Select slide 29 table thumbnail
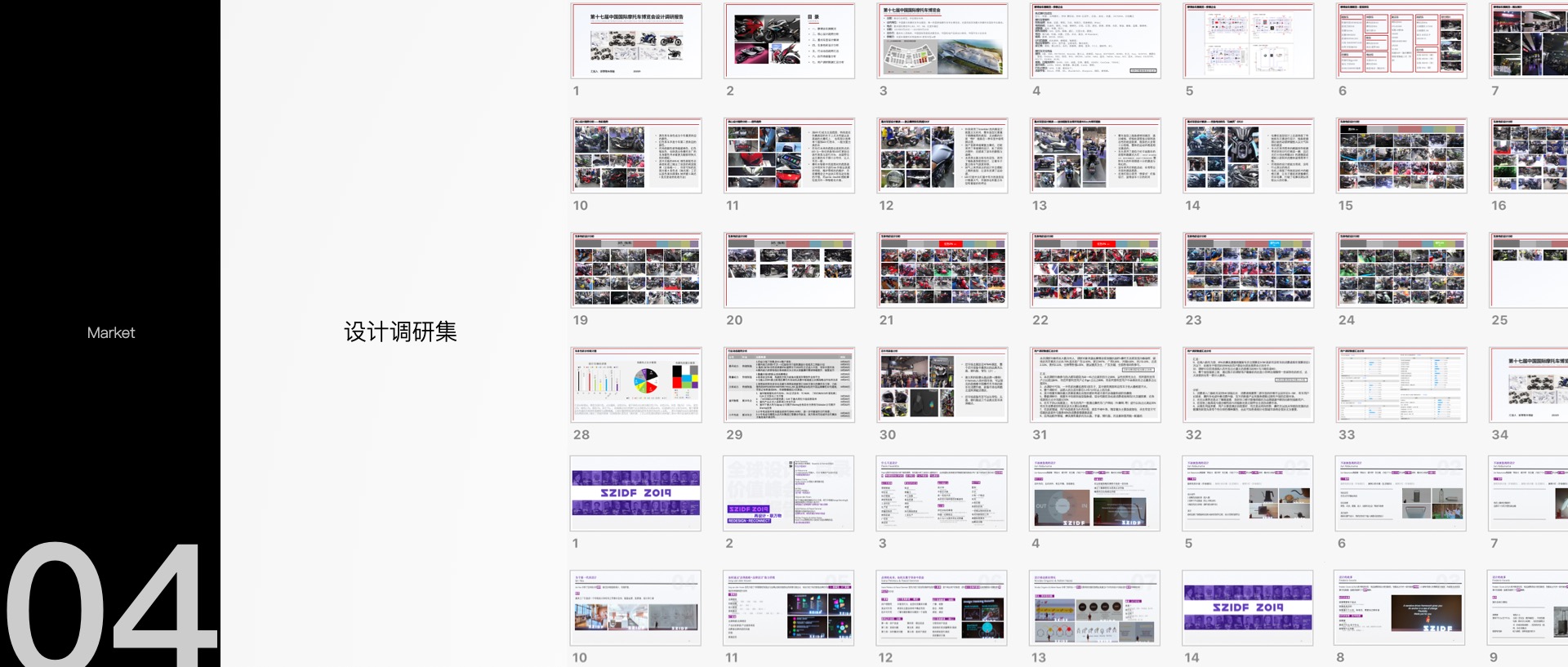The width and height of the screenshot is (1568, 667). pyautogui.click(x=789, y=385)
